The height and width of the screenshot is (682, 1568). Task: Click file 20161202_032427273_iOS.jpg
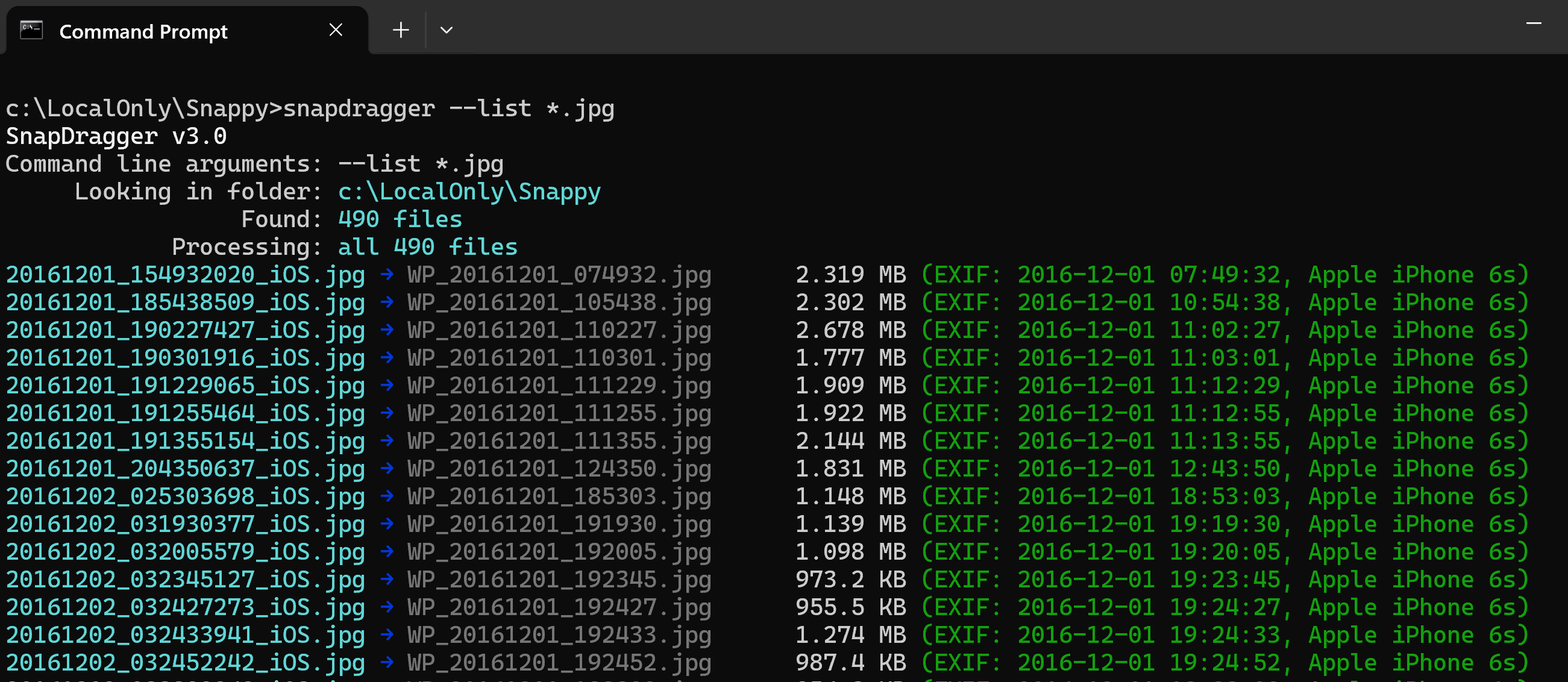point(186,607)
